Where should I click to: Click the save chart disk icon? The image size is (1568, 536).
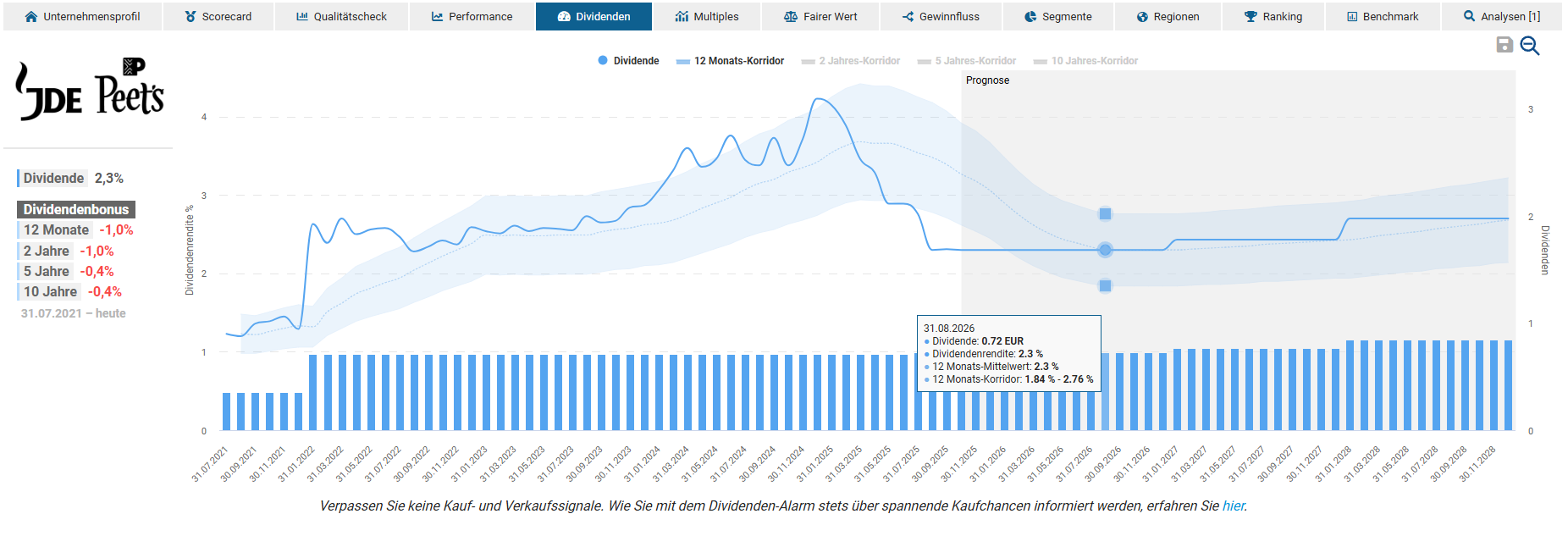(x=1505, y=45)
